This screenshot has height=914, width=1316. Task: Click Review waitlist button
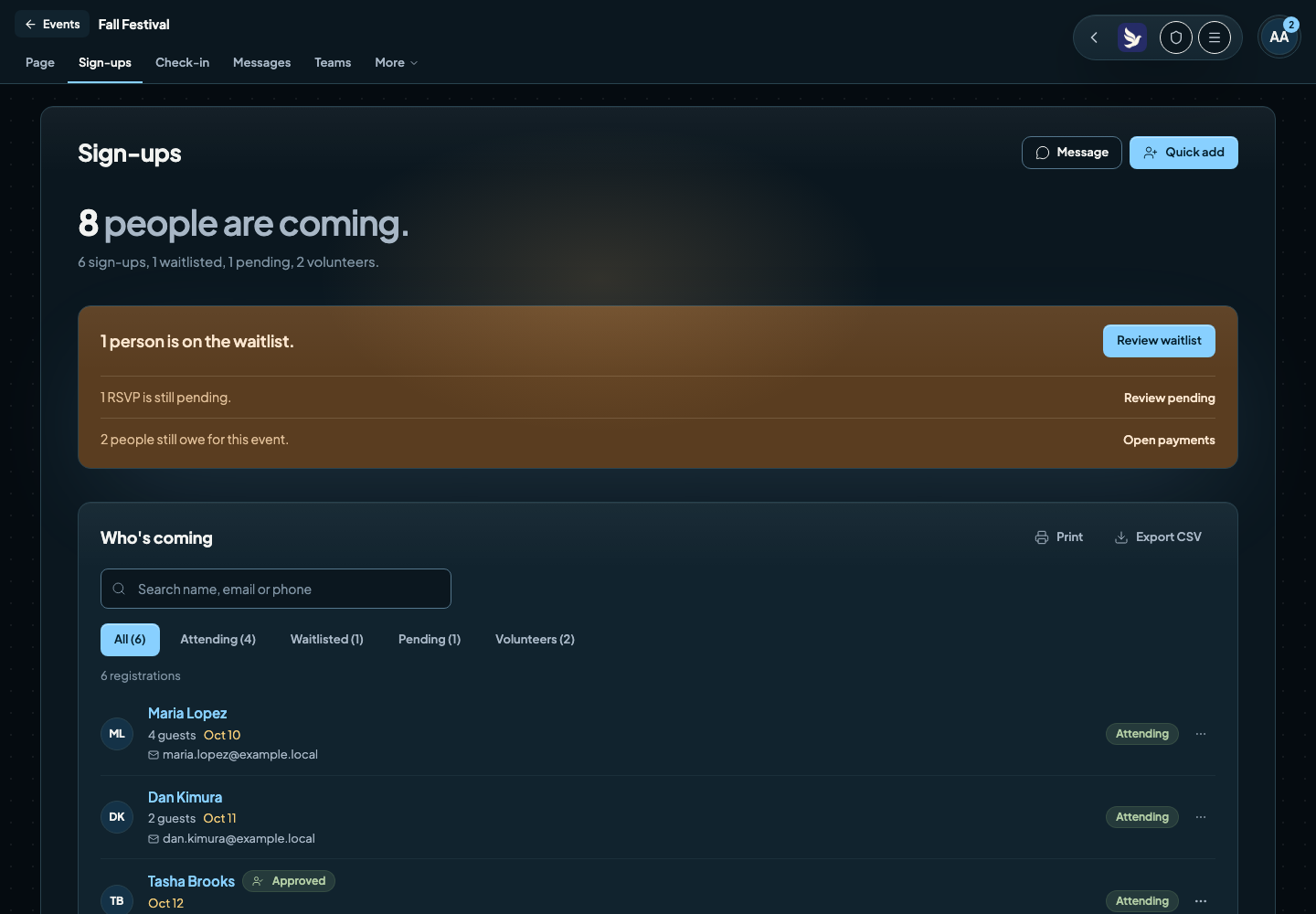point(1159,341)
